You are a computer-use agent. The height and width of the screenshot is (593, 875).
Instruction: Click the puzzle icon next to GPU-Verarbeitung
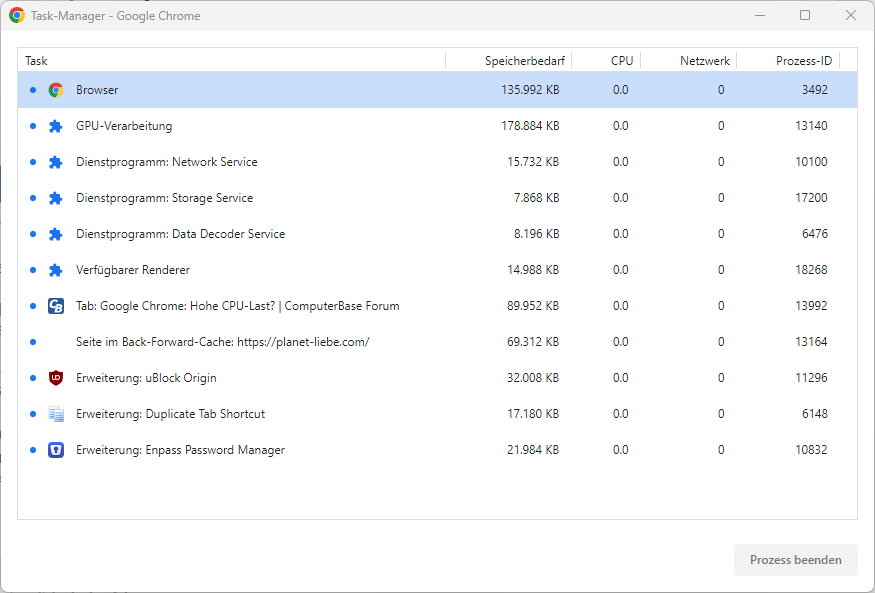pos(56,126)
